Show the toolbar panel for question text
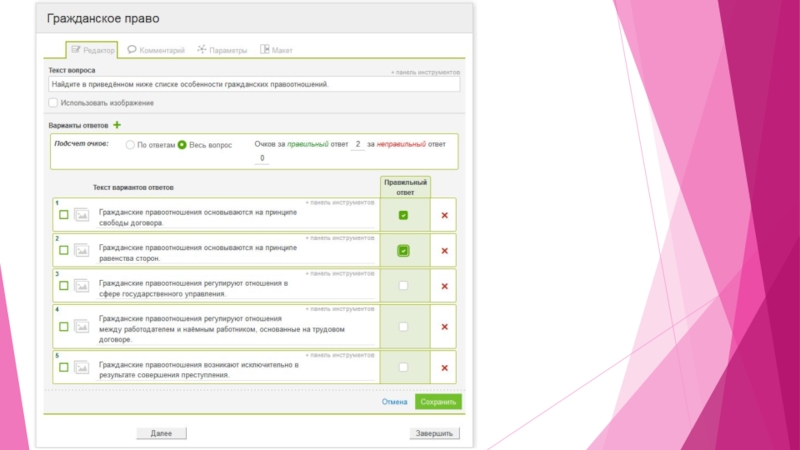Image resolution: width=800 pixels, height=450 pixels. click(425, 72)
